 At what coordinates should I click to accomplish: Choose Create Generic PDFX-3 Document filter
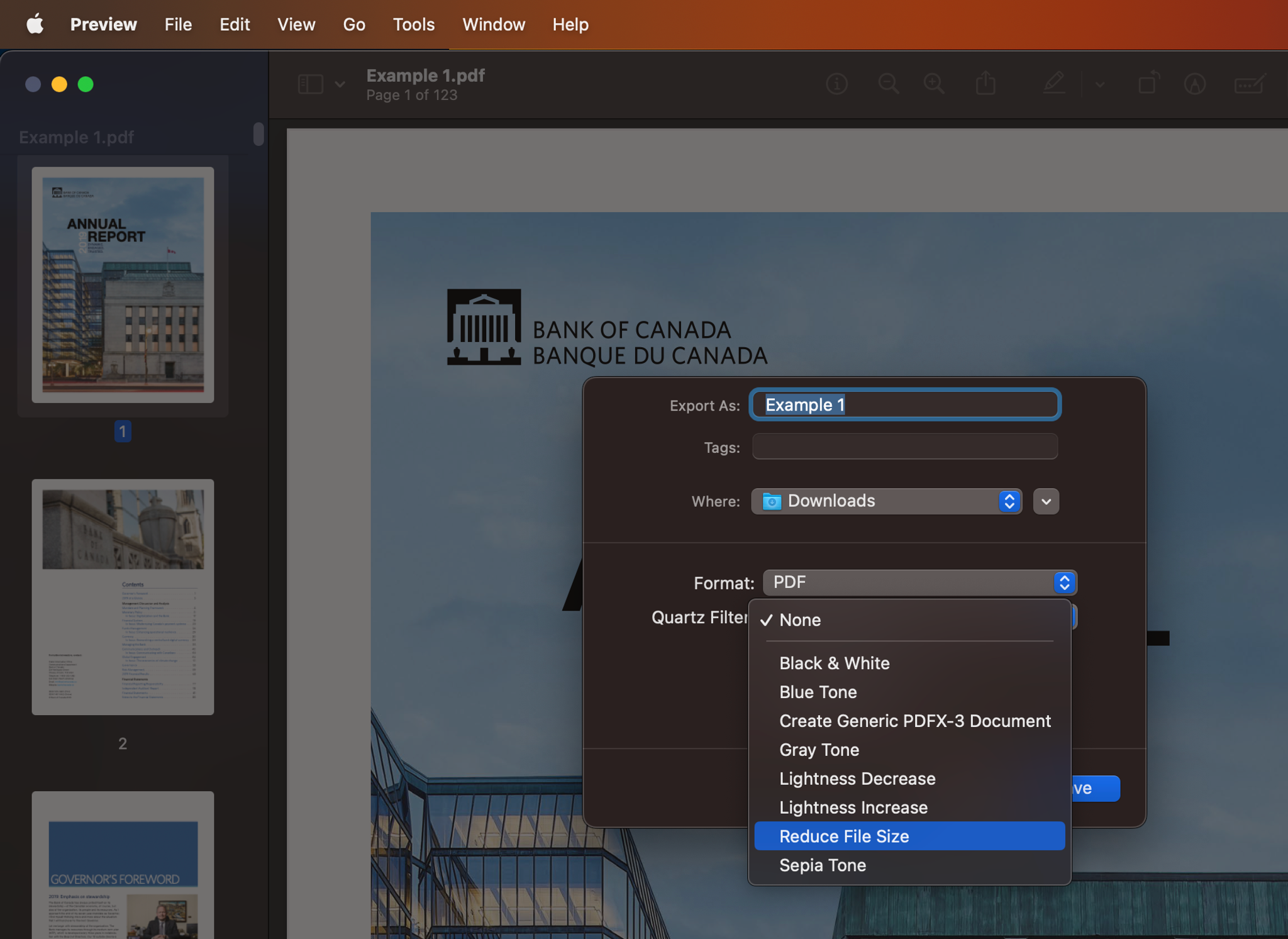(x=909, y=721)
